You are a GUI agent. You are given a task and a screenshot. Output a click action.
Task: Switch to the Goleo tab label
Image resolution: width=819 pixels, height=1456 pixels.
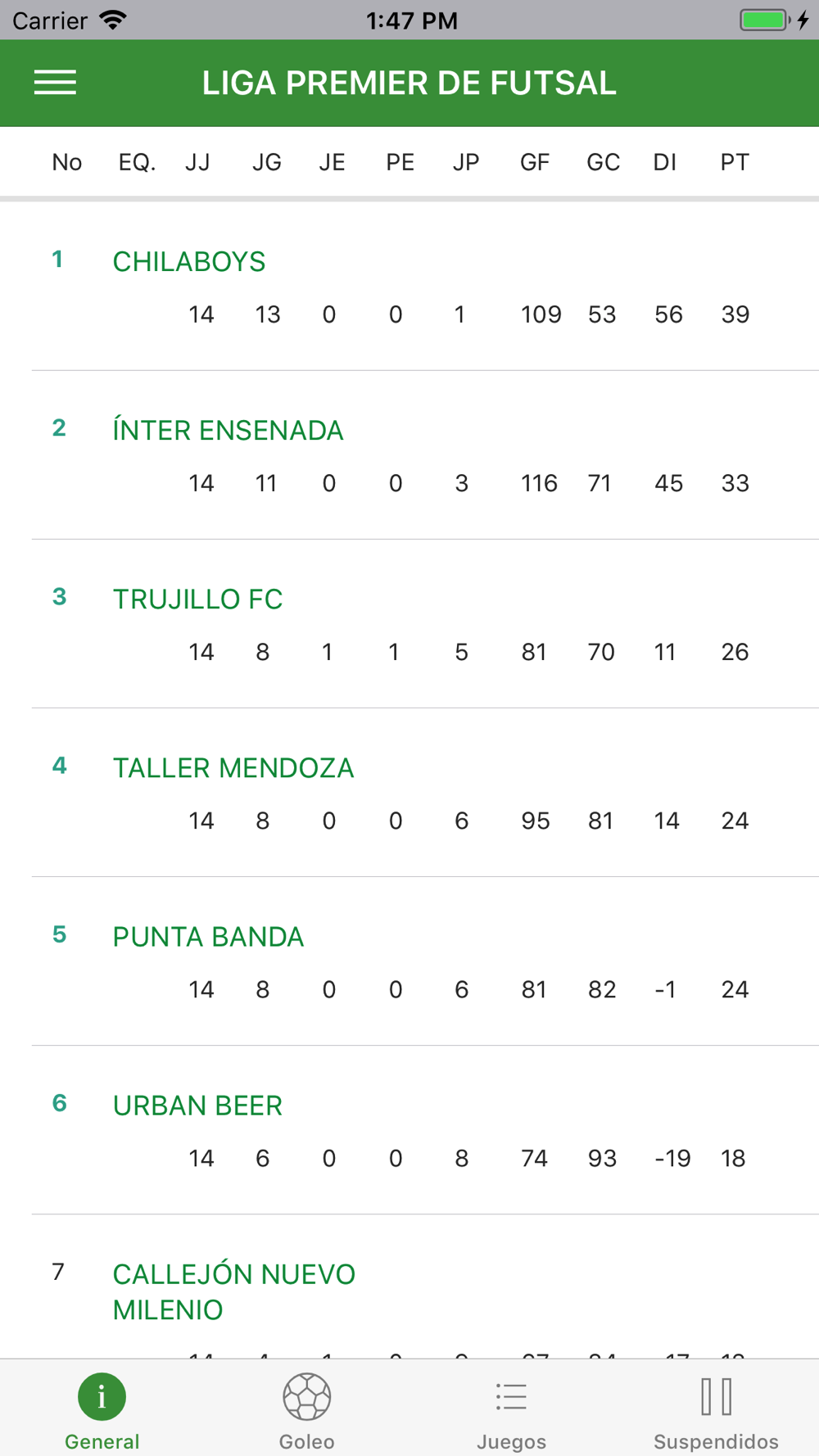(306, 1441)
